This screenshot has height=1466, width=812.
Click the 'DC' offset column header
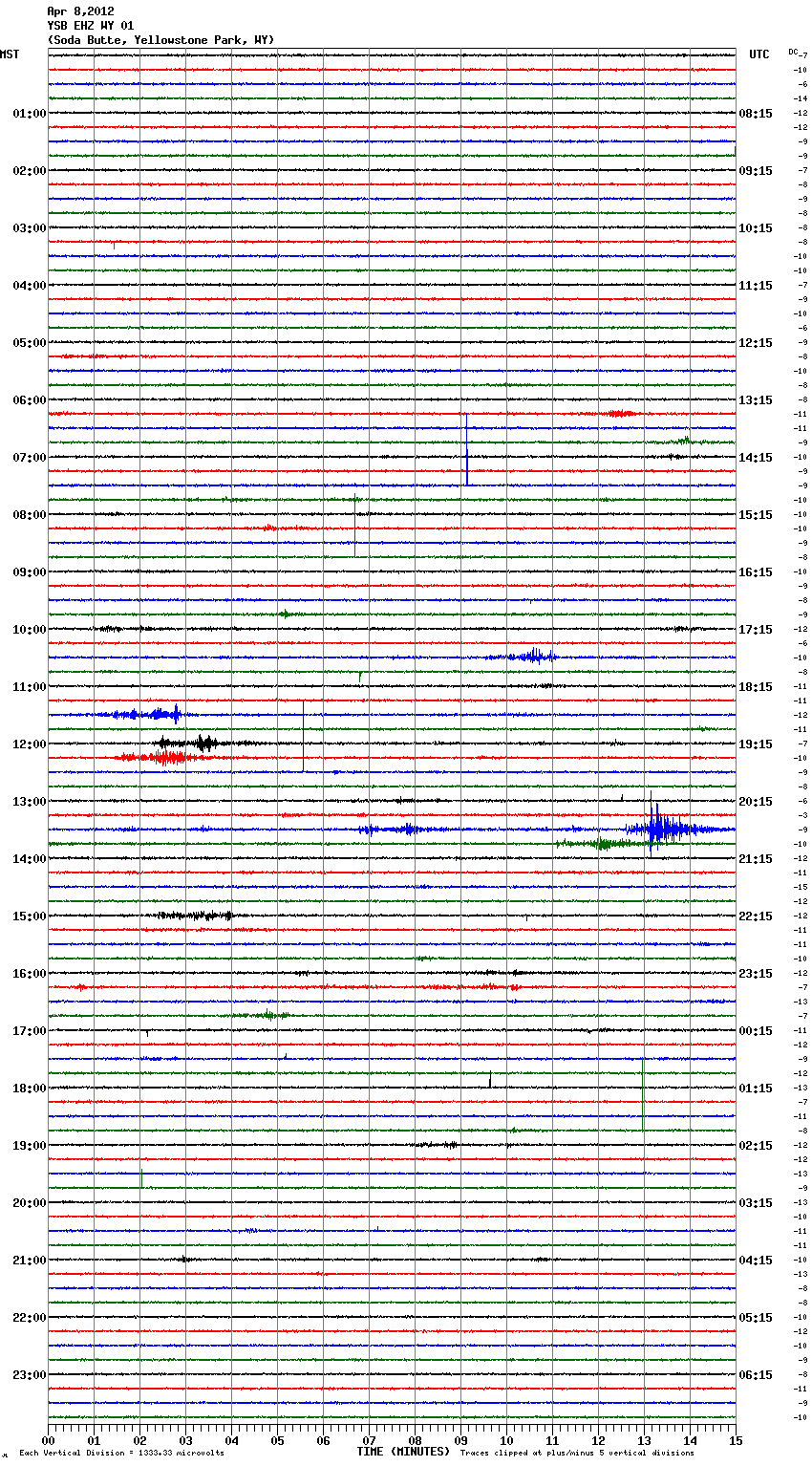click(x=793, y=52)
